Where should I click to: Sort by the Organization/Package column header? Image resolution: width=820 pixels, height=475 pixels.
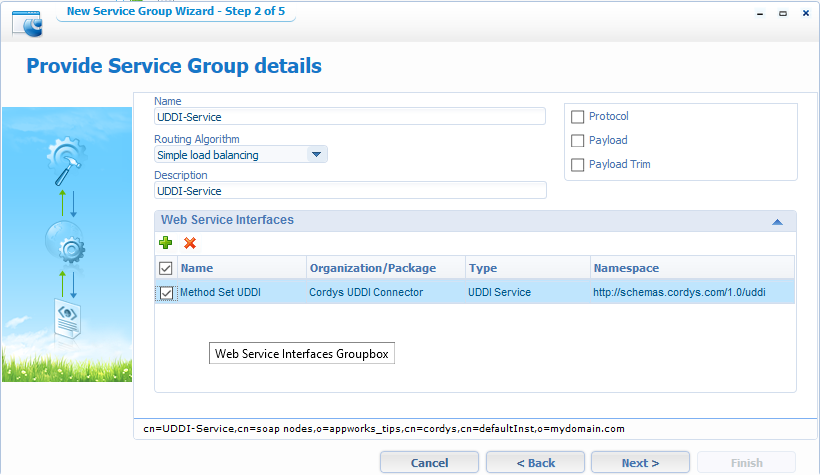pos(385,268)
